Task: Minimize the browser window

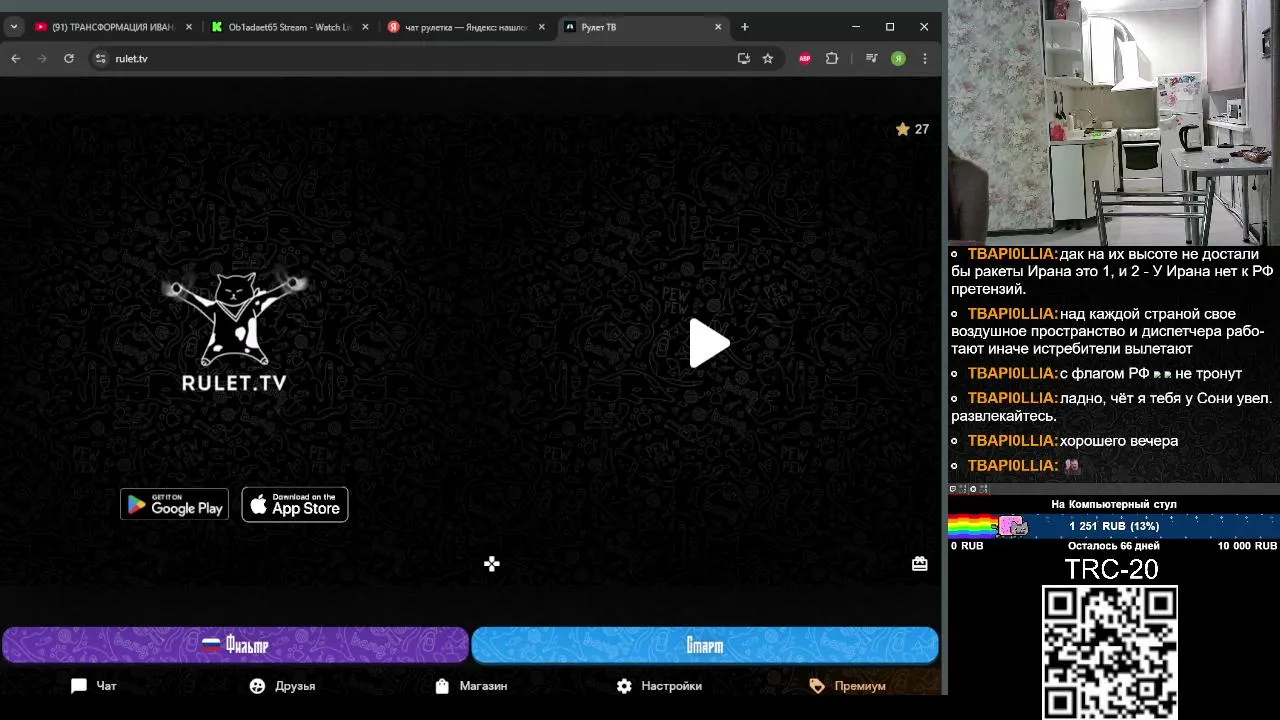Action: point(856,27)
